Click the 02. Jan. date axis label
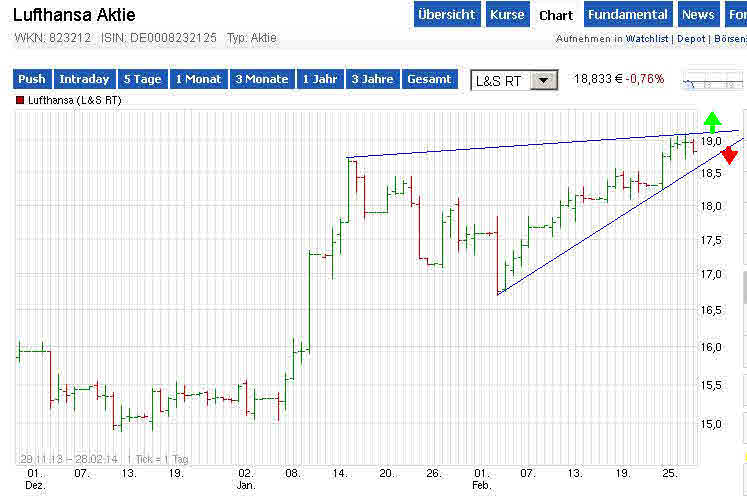The image size is (747, 499). click(x=246, y=479)
